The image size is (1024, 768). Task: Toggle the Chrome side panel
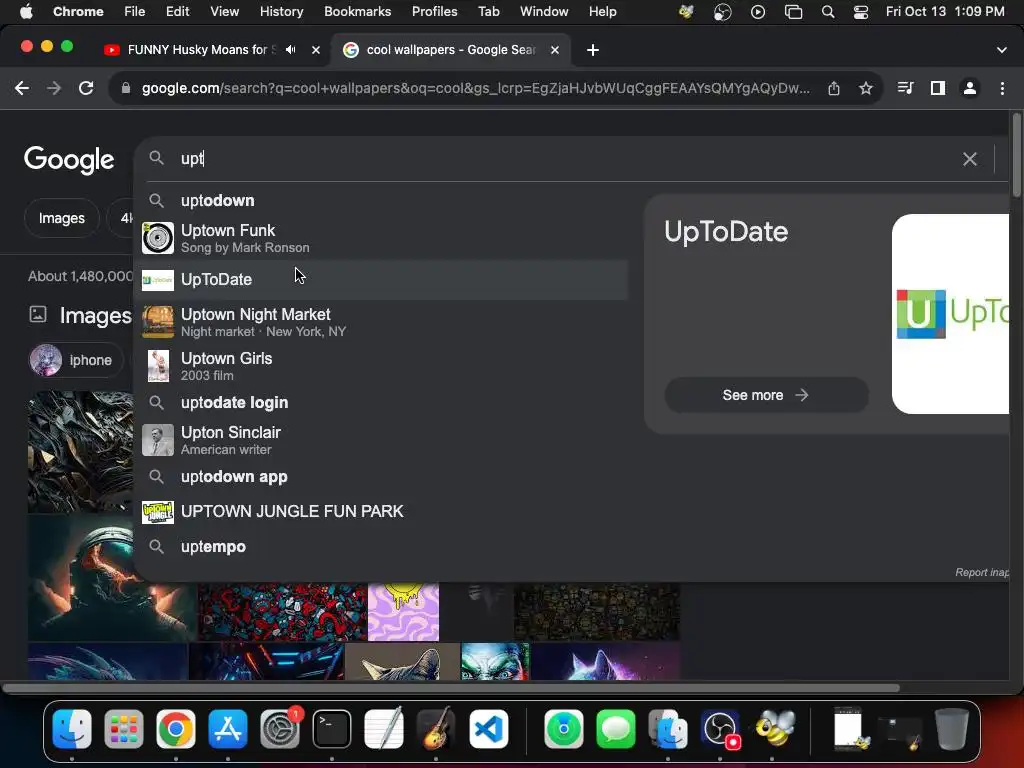(938, 88)
